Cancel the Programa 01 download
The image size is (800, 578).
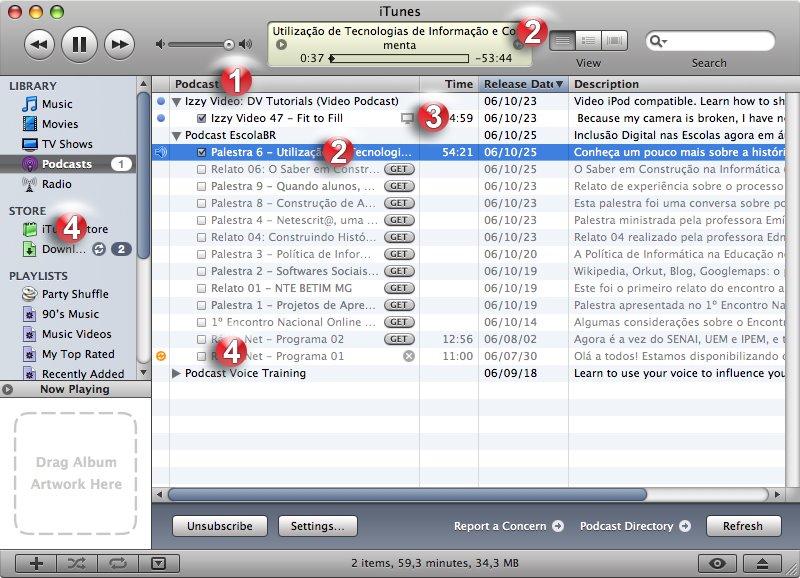[x=409, y=356]
